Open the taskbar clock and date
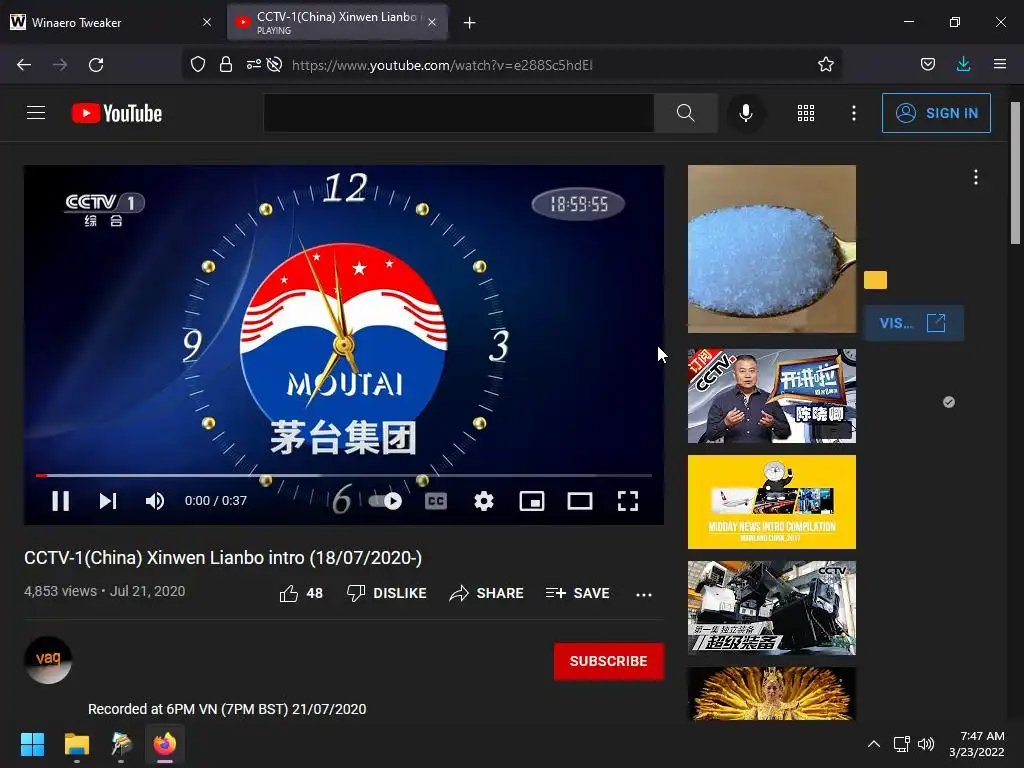This screenshot has height=768, width=1024. tap(976, 744)
